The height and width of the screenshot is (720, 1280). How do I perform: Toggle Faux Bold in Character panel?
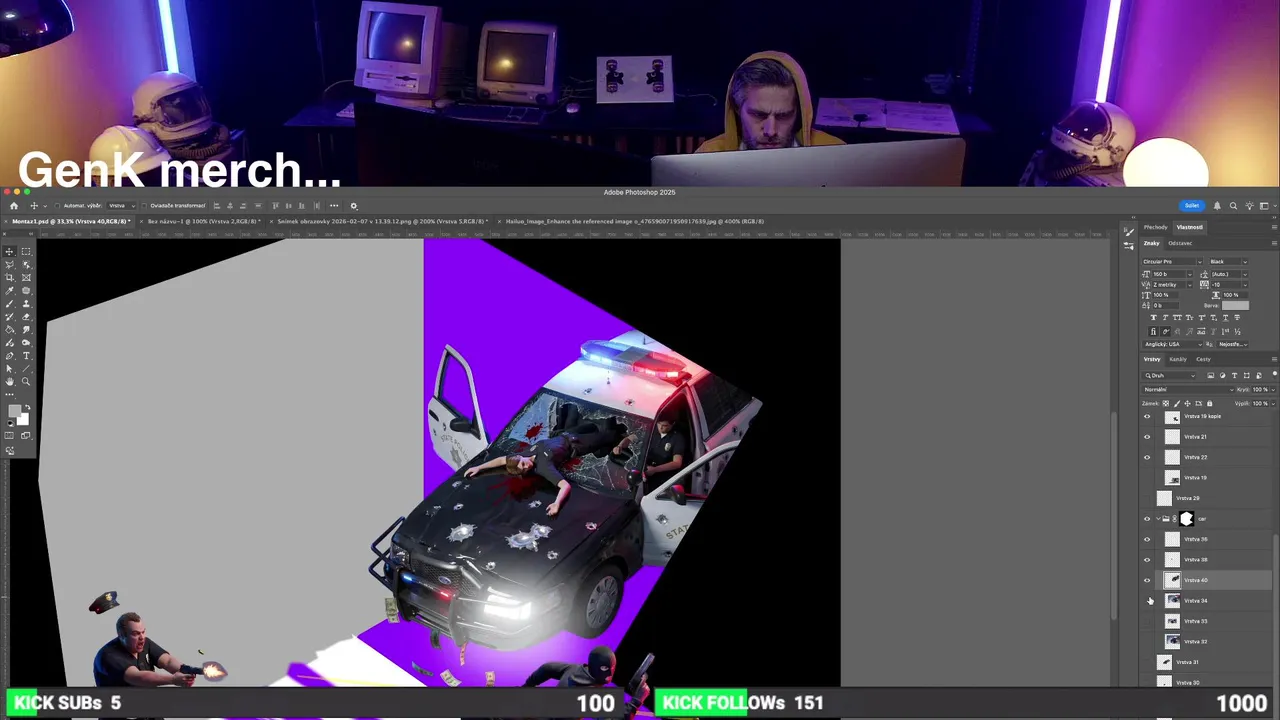point(1154,318)
